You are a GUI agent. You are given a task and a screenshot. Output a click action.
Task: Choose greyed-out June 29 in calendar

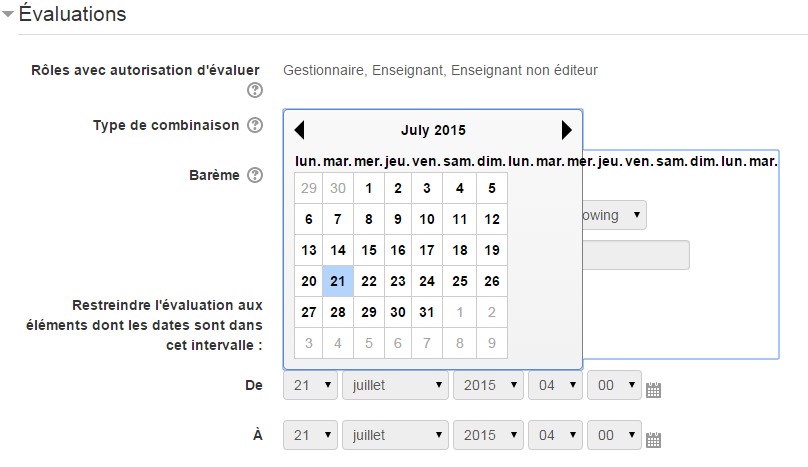(309, 188)
